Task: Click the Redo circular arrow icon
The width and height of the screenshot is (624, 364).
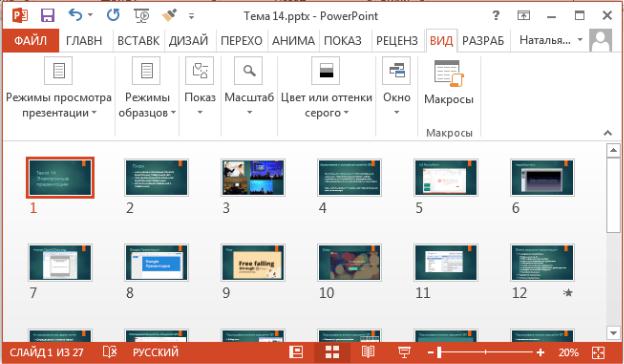Action: (x=113, y=15)
